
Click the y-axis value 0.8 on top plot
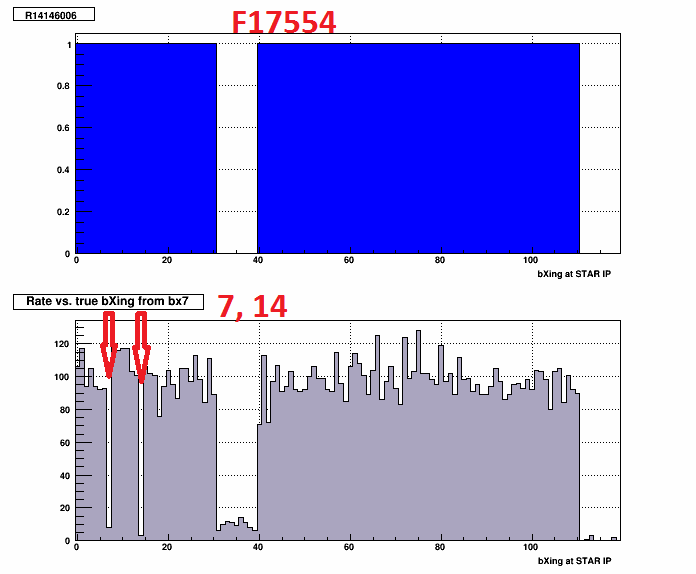point(63,86)
